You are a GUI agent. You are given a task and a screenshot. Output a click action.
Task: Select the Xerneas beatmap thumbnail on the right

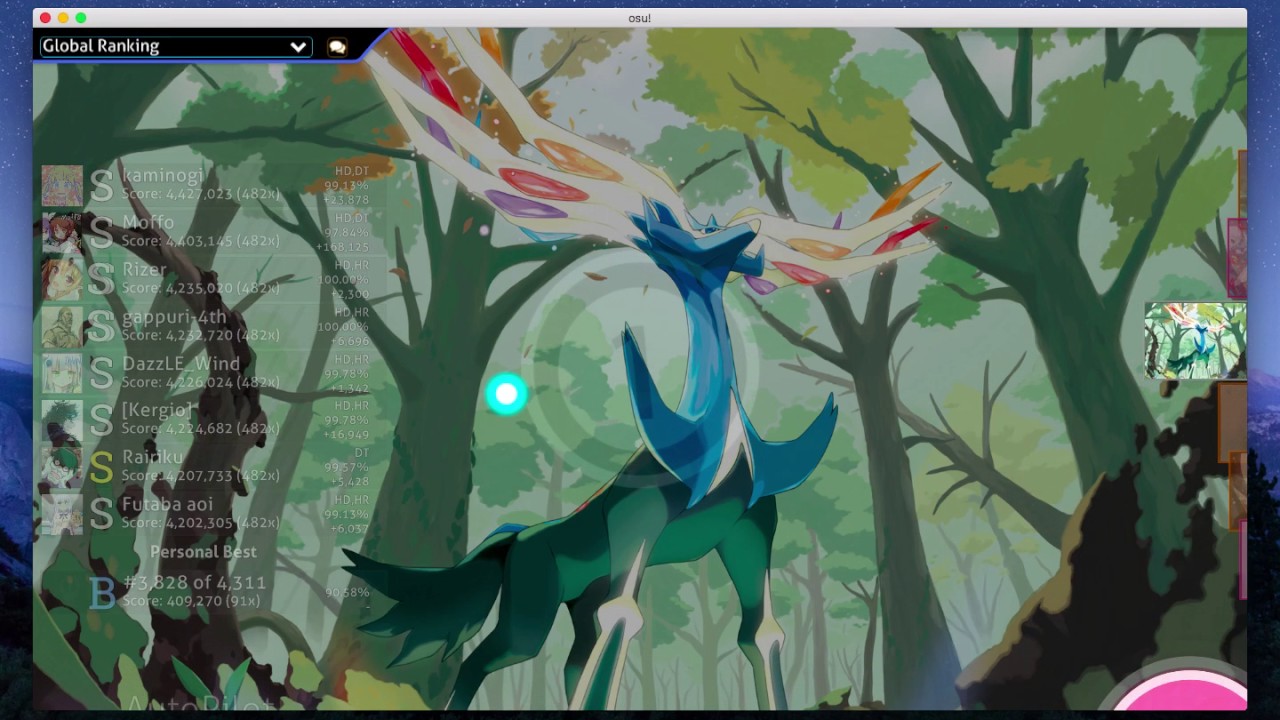coord(1196,341)
